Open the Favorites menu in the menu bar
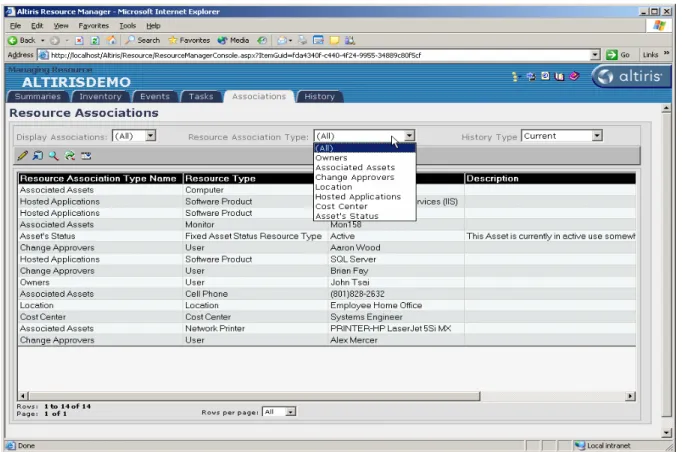This screenshot has width=682, height=452. click(x=94, y=26)
